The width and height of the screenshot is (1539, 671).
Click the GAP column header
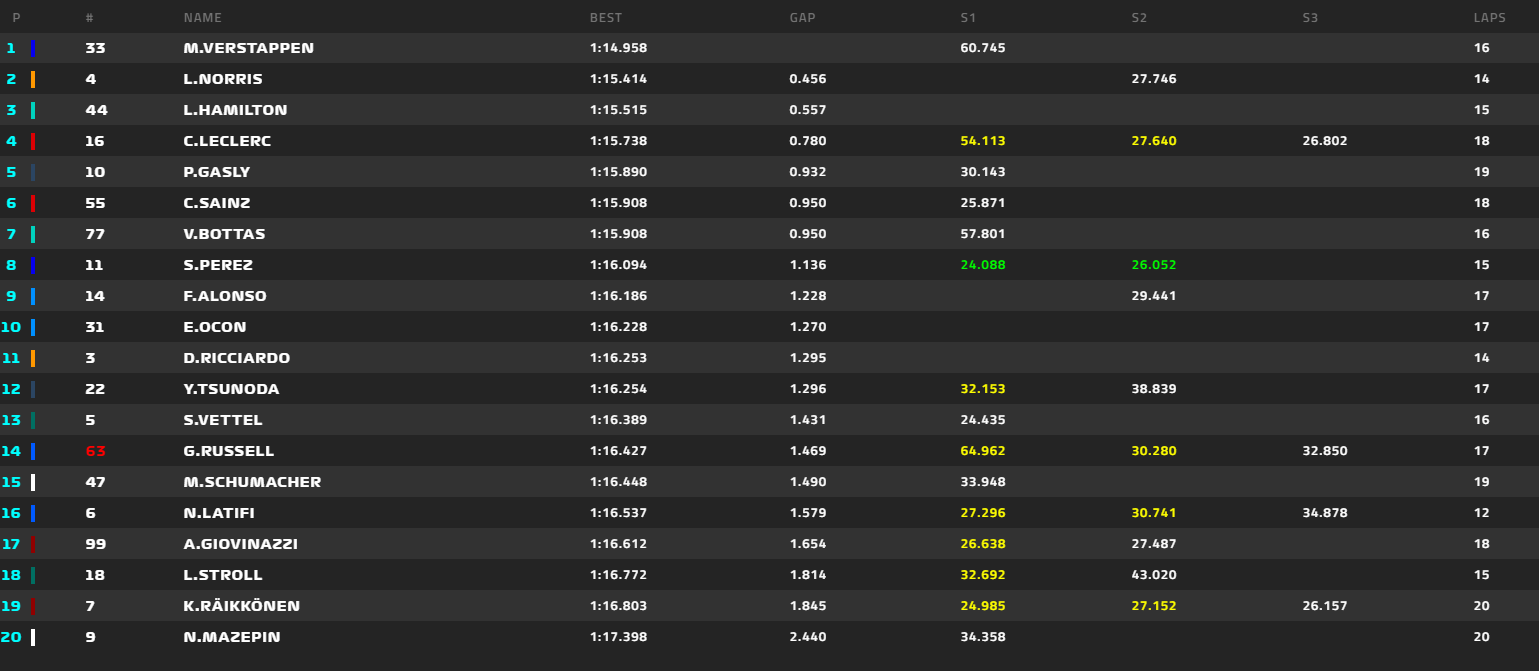[x=802, y=18]
